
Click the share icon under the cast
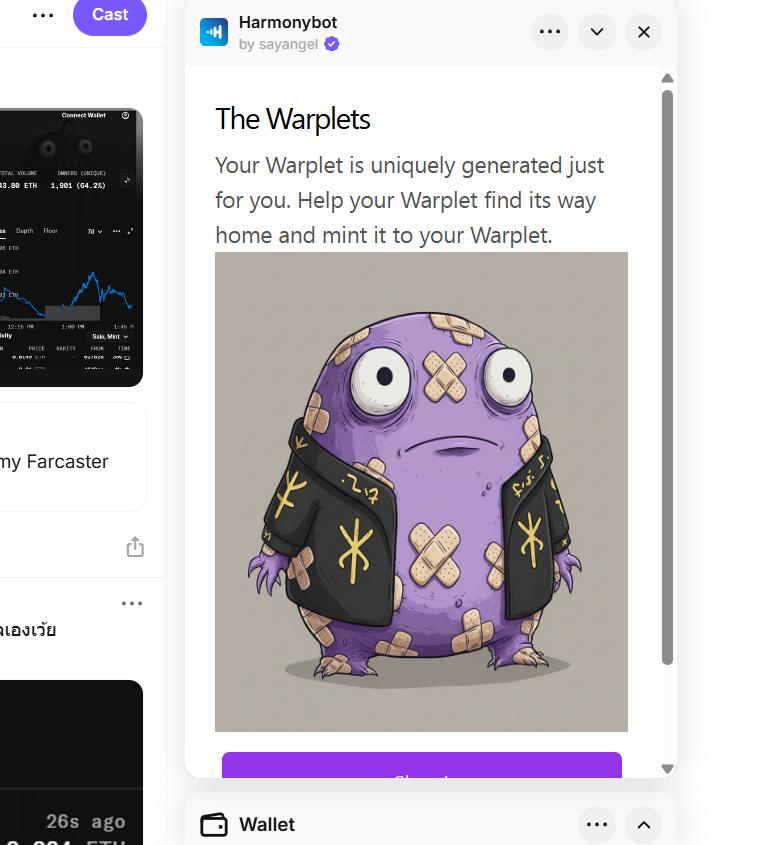(135, 546)
